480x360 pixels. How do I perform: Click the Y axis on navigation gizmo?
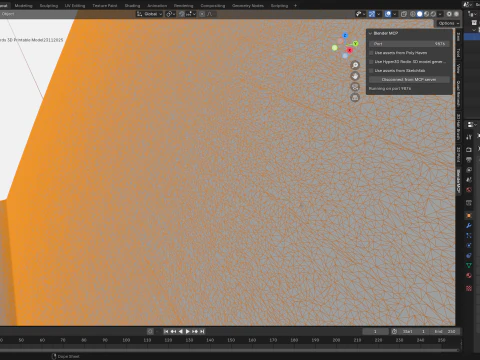pyautogui.click(x=355, y=44)
